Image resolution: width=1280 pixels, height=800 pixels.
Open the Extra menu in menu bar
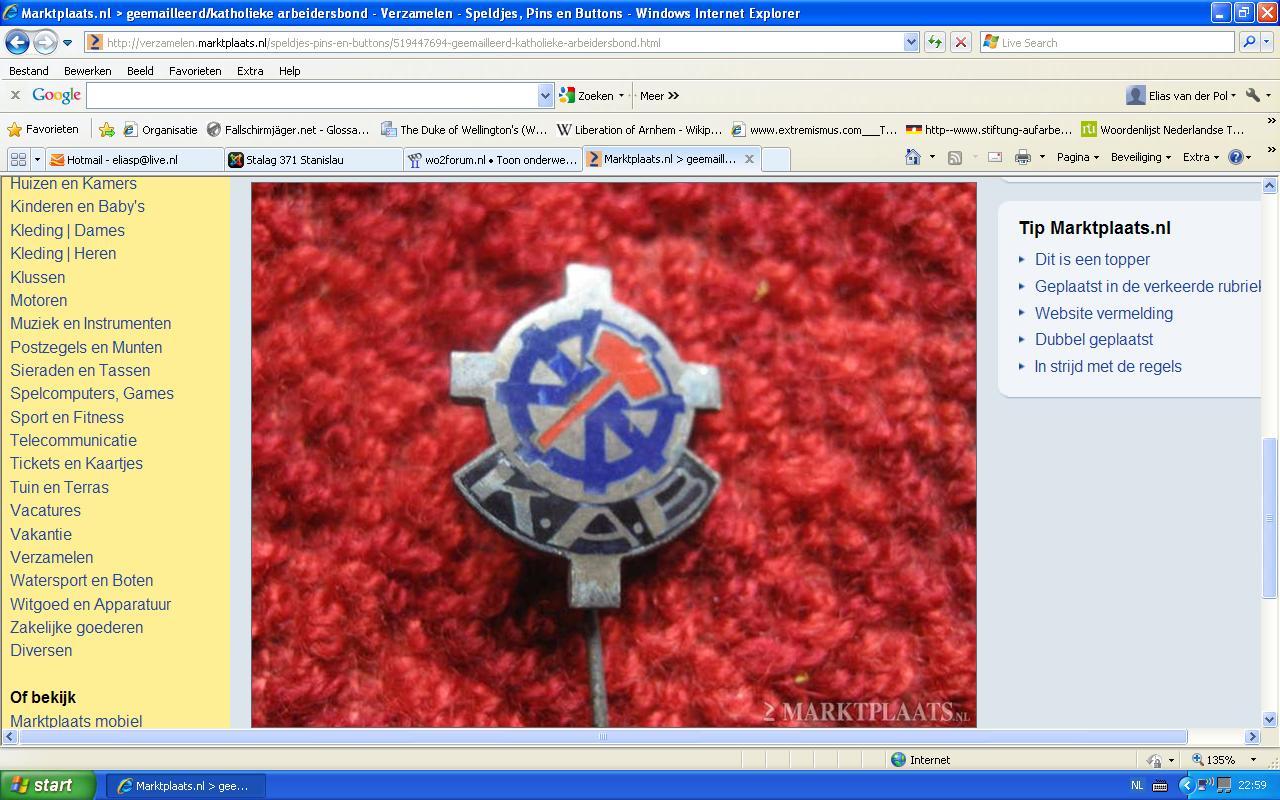tap(250, 71)
